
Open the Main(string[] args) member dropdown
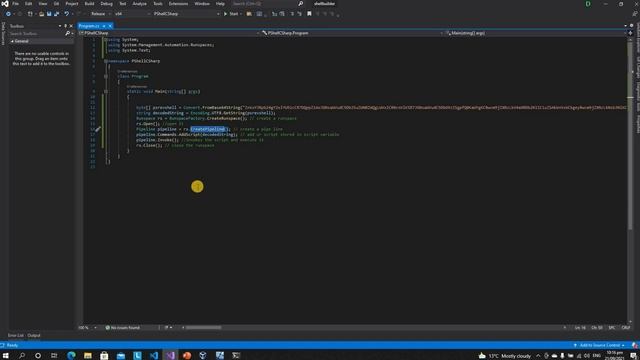pyautogui.click(x=536, y=33)
